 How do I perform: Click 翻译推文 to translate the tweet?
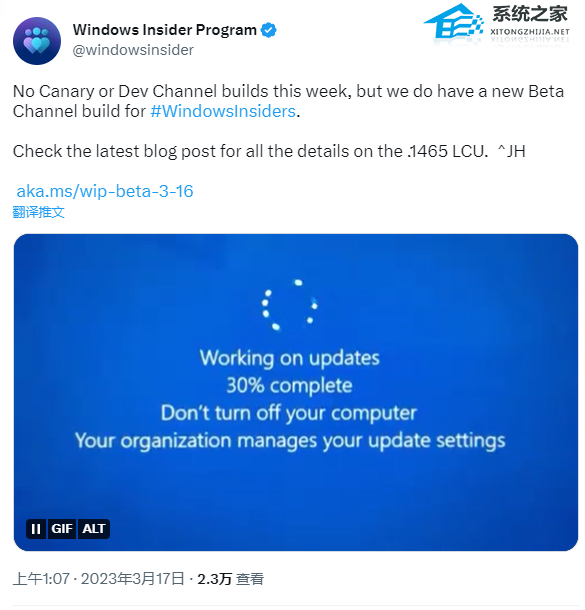[x=39, y=212]
